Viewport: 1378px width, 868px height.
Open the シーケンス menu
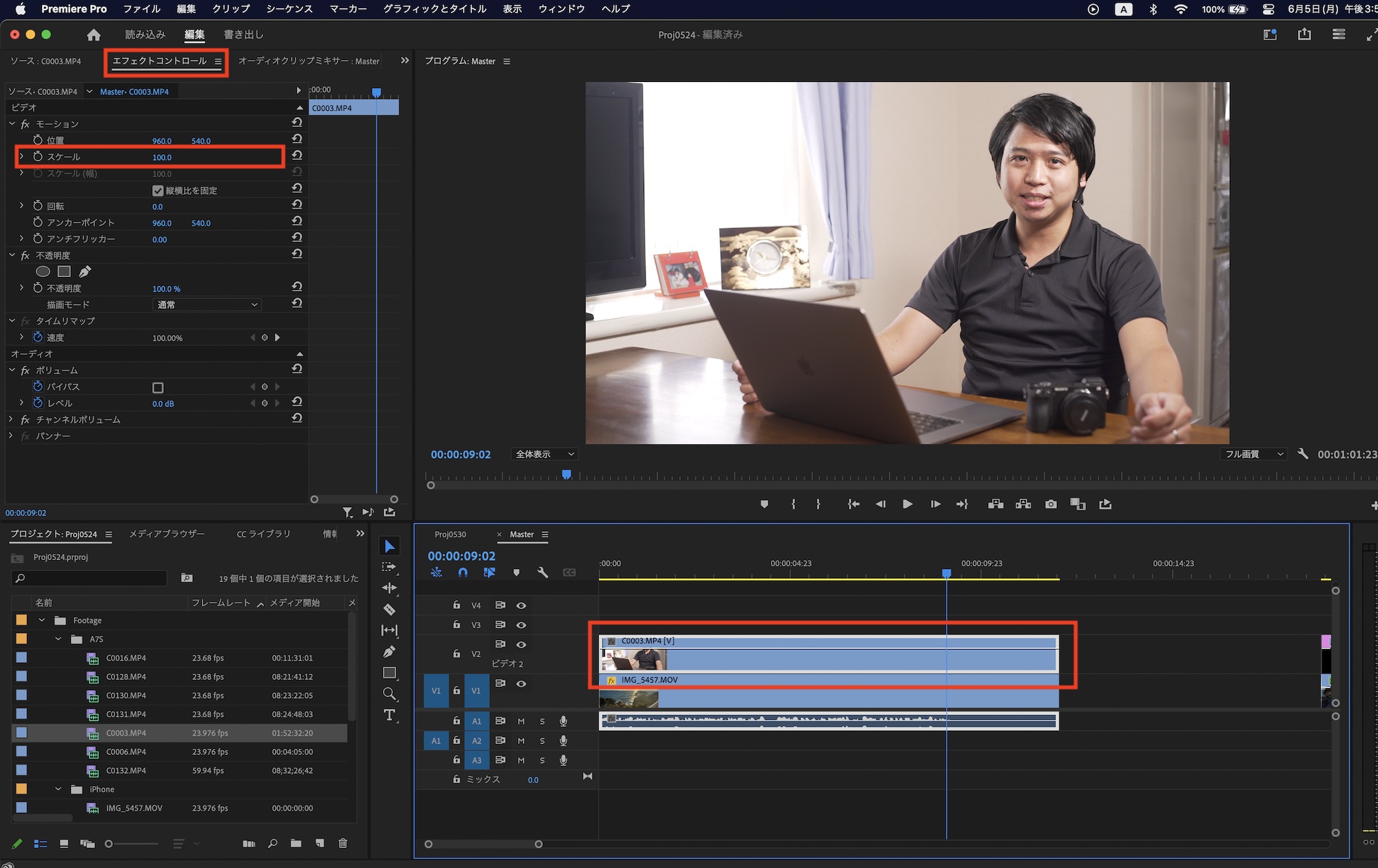(x=289, y=9)
